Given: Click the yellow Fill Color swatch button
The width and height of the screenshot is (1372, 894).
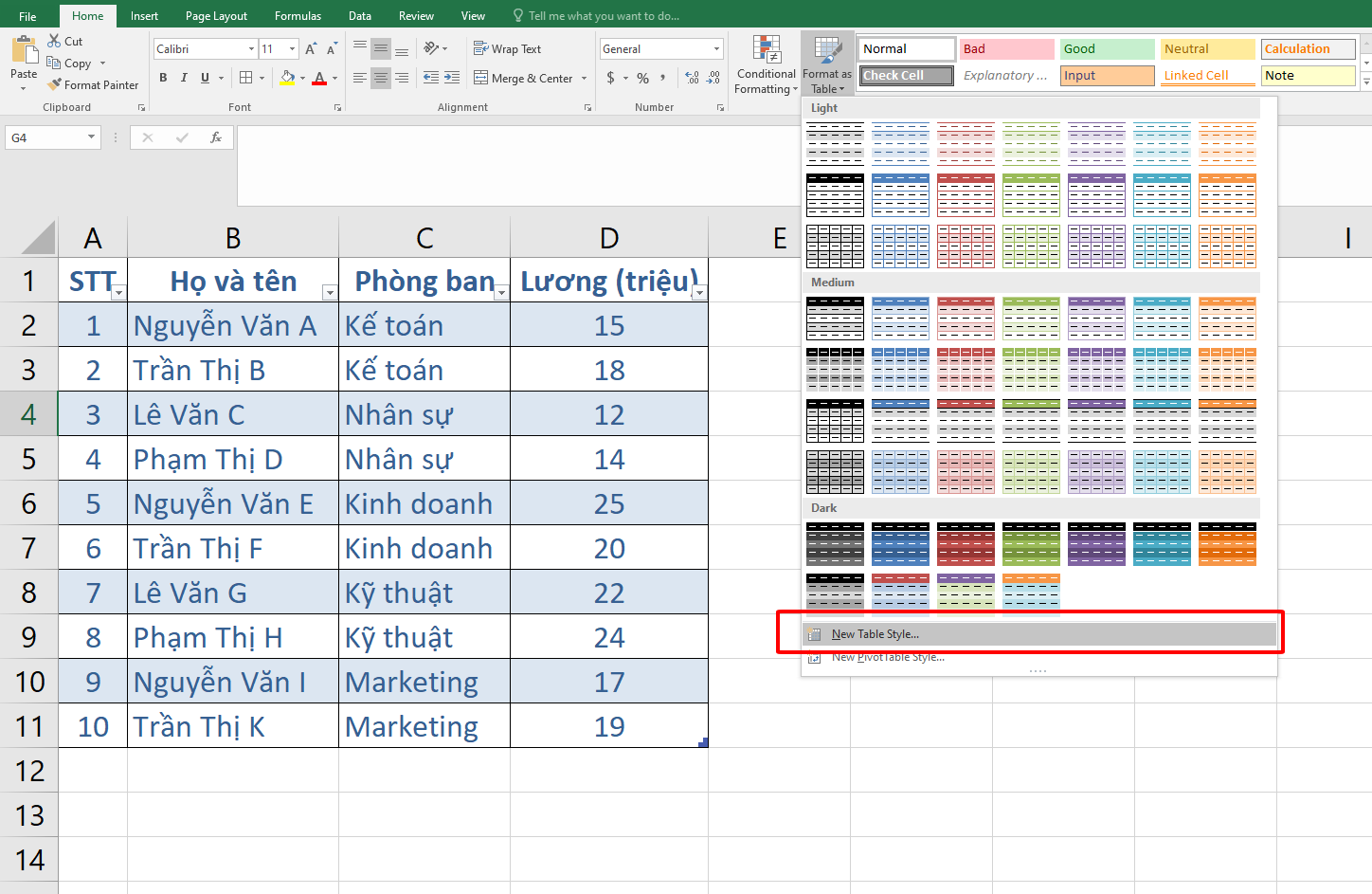Looking at the screenshot, I should pyautogui.click(x=287, y=78).
